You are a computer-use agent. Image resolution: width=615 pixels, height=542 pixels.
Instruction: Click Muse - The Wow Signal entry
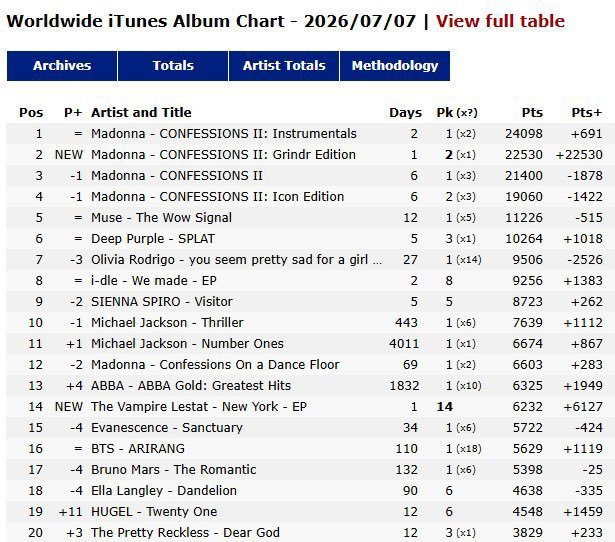[161, 218]
